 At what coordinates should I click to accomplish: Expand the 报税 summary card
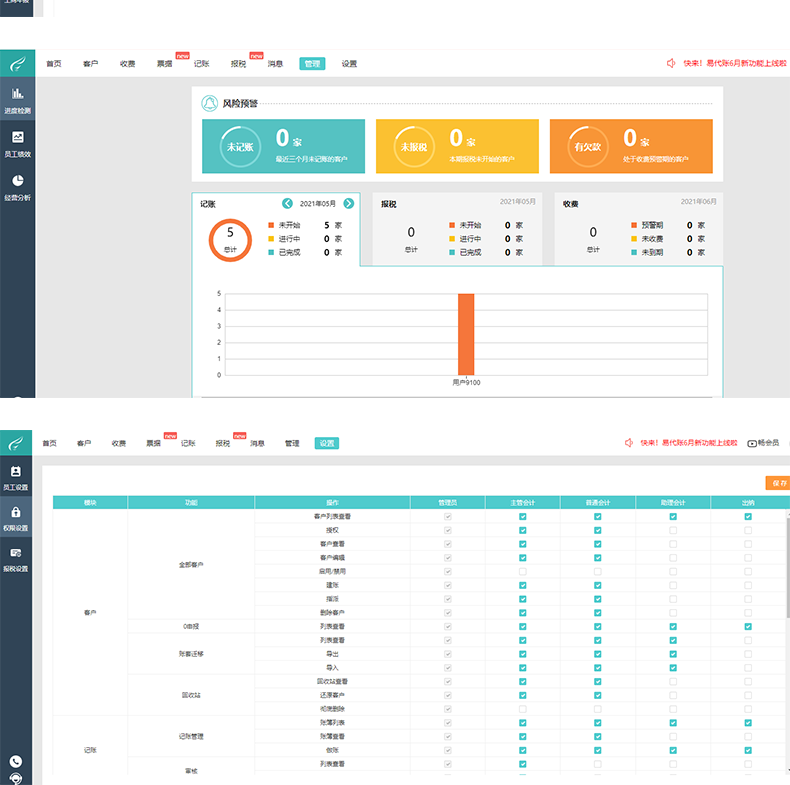point(458,229)
